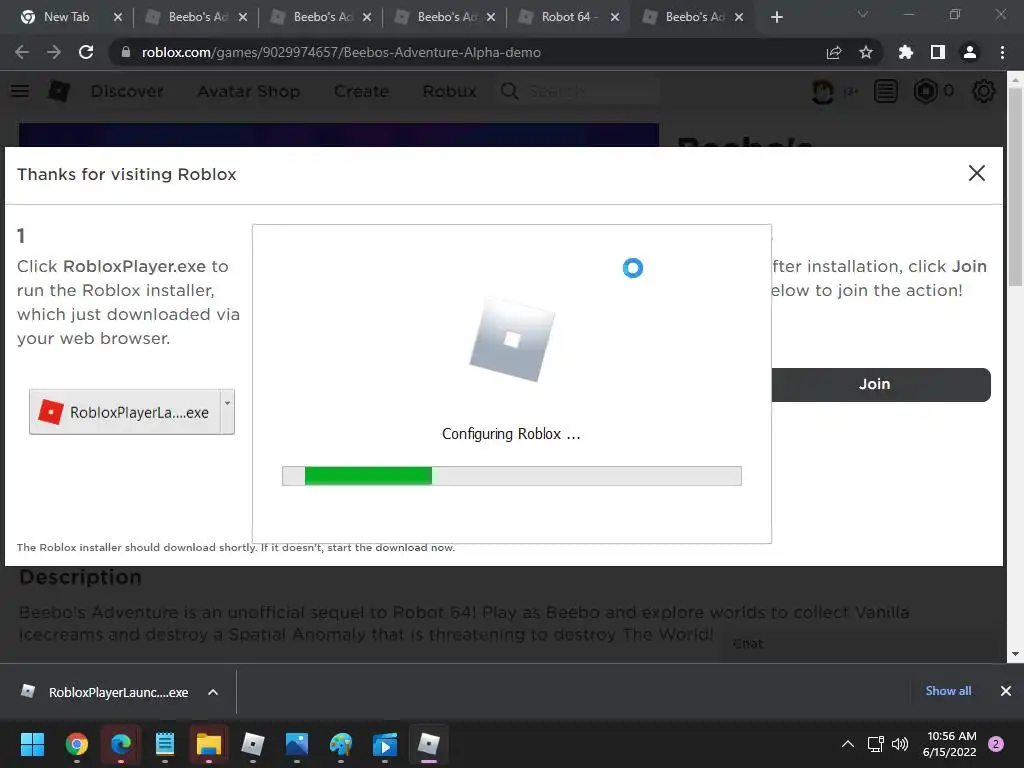
Task: Open the network tray icon
Action: (x=875, y=744)
